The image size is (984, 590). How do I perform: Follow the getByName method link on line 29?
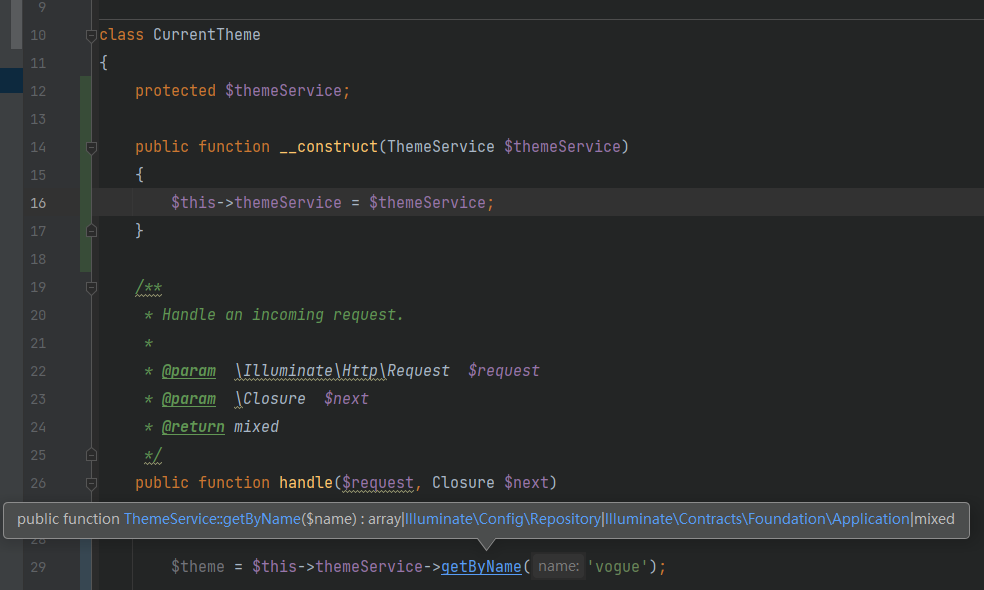(481, 567)
